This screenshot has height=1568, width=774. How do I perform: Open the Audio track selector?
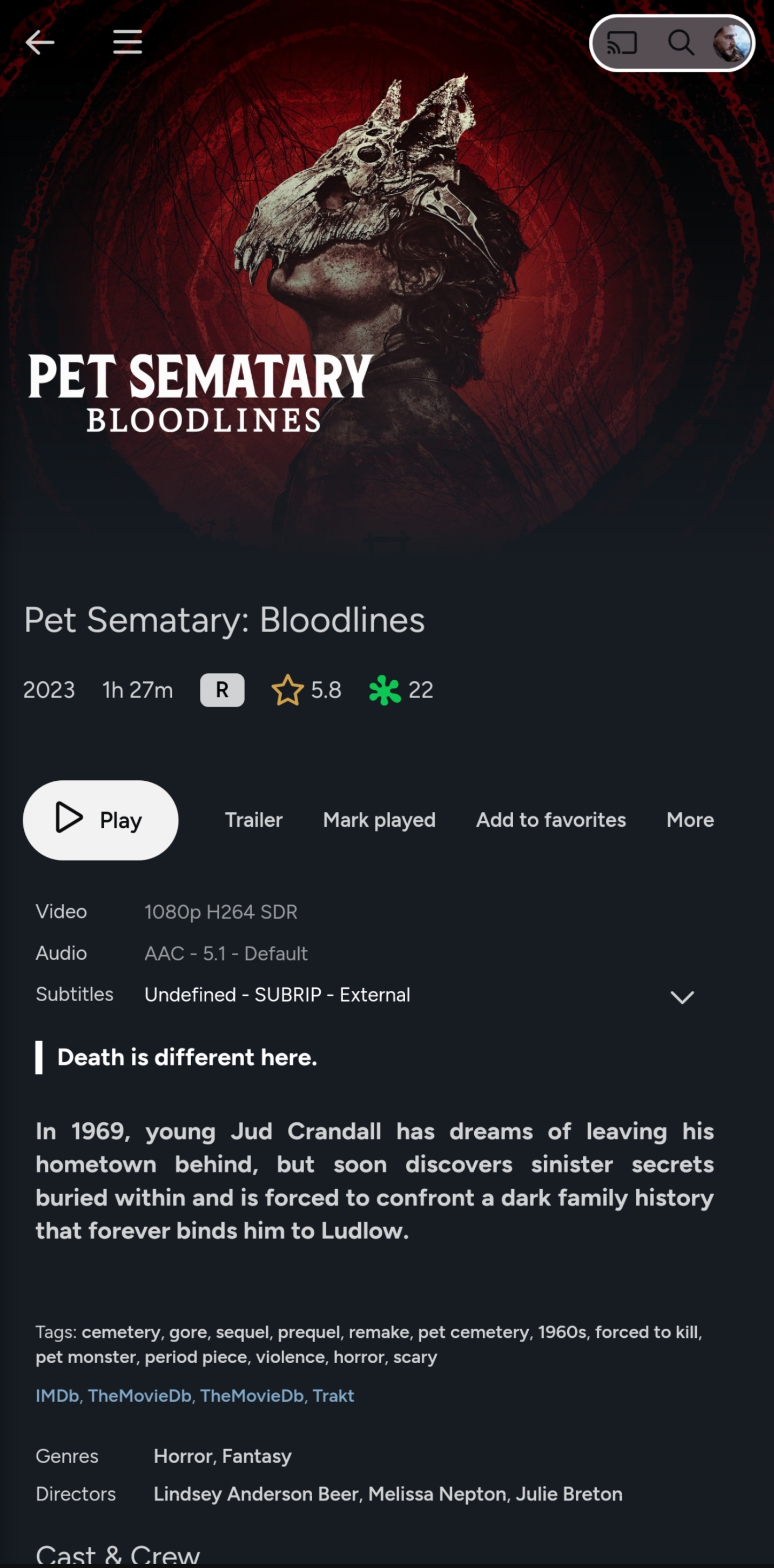click(x=225, y=953)
